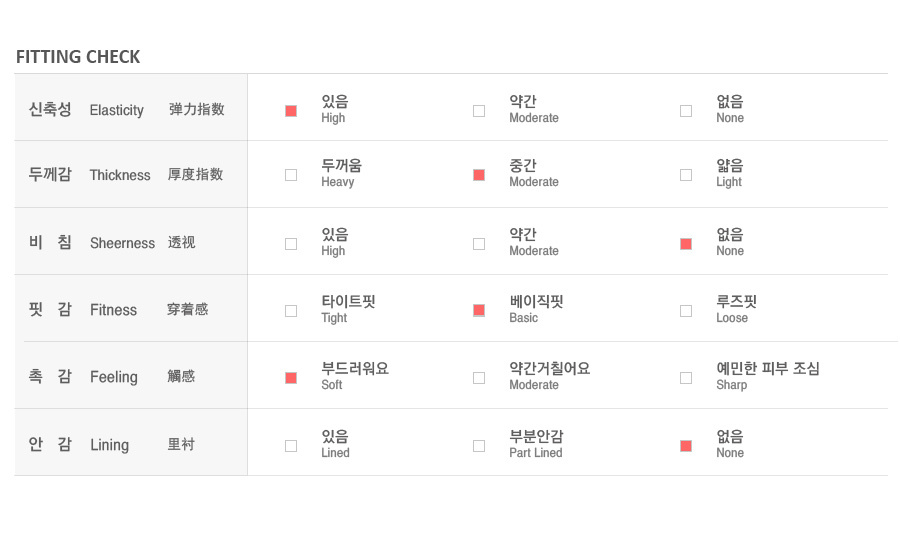Check the Fitness Tight checkbox
900x552 pixels.
(291, 310)
